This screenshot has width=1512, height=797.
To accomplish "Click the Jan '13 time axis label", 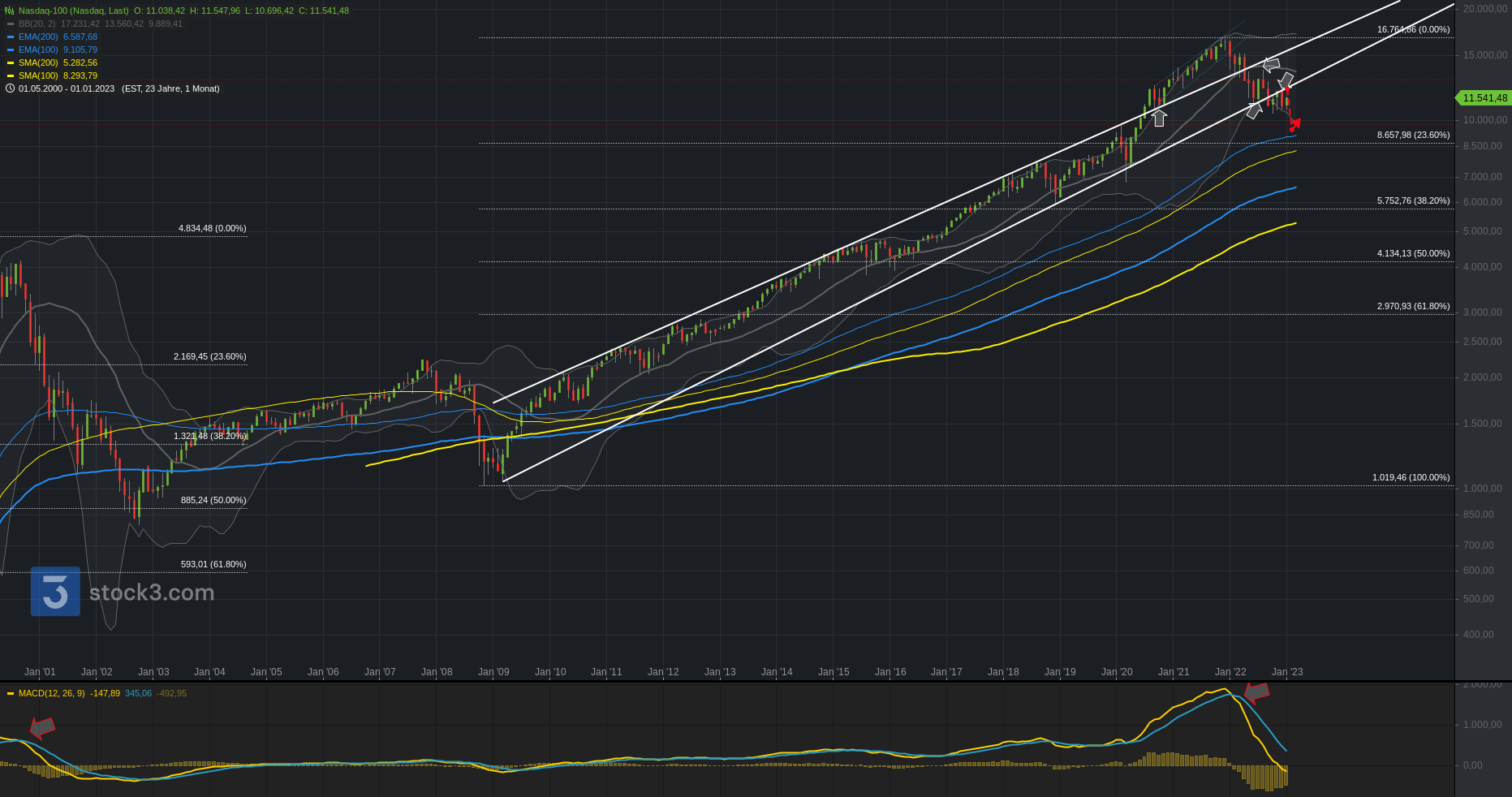I will click(720, 672).
